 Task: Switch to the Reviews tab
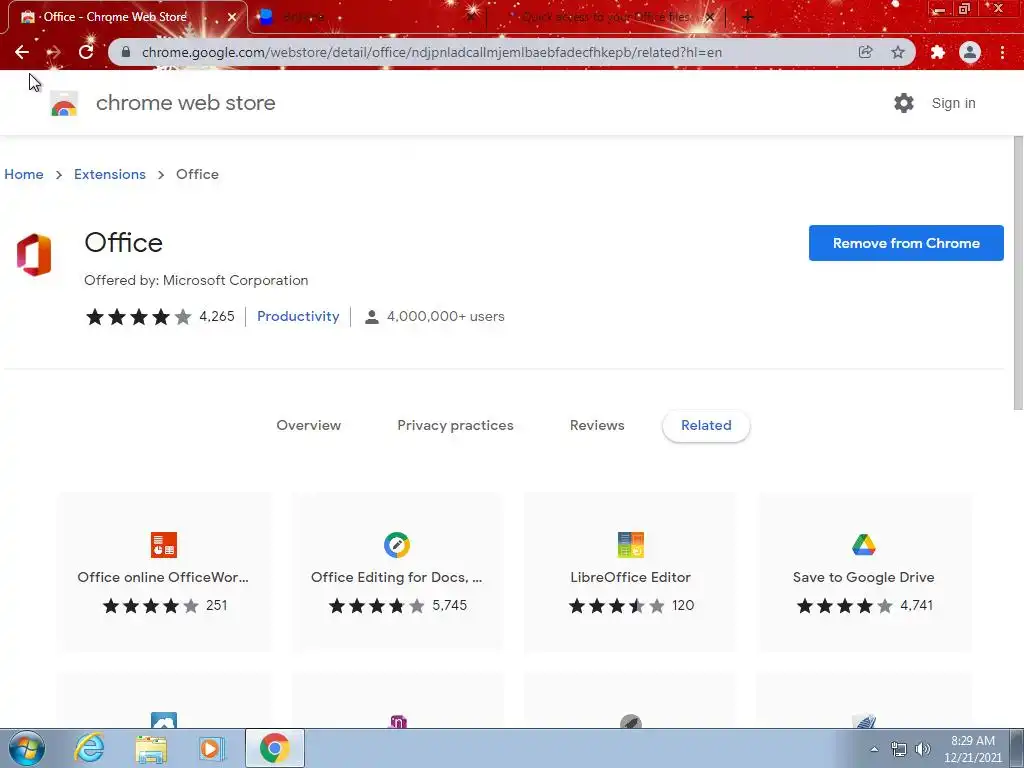click(x=597, y=425)
